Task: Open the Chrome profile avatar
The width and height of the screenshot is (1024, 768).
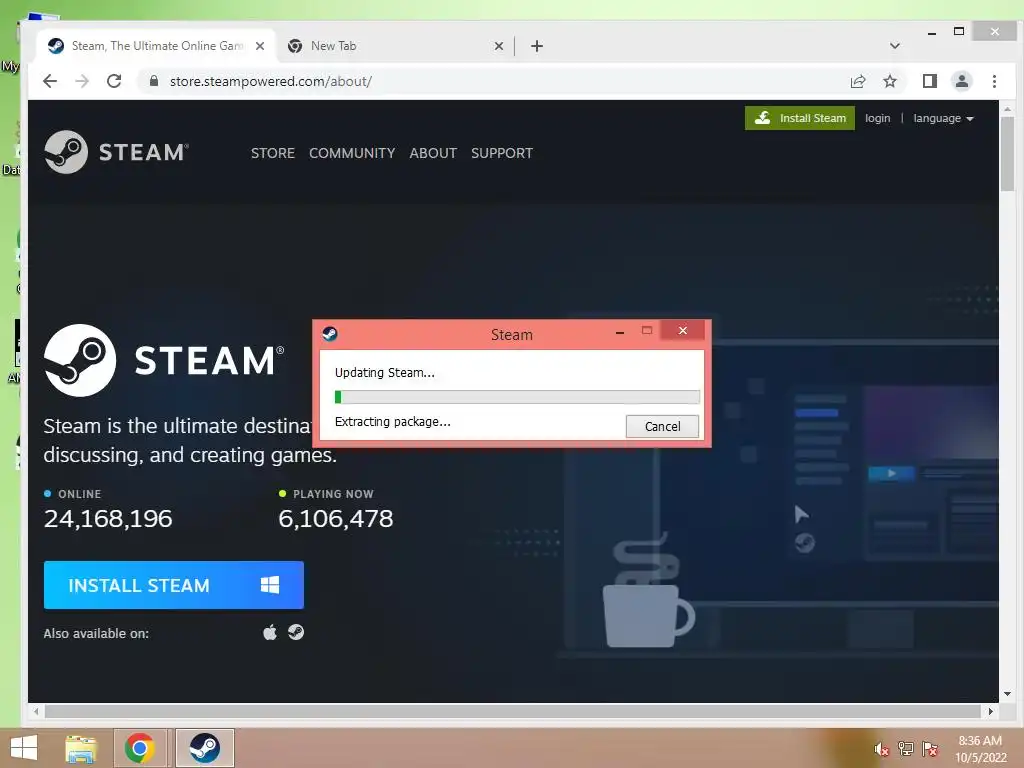Action: 961,81
